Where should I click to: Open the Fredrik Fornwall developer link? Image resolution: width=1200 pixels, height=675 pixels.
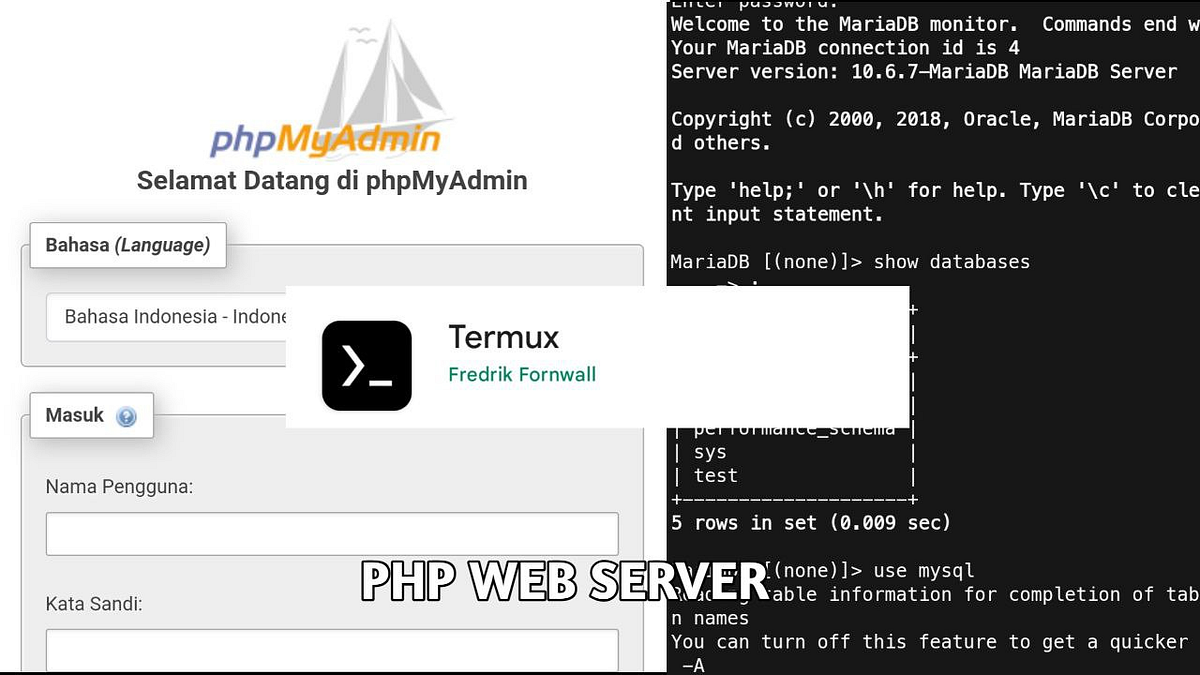(522, 374)
